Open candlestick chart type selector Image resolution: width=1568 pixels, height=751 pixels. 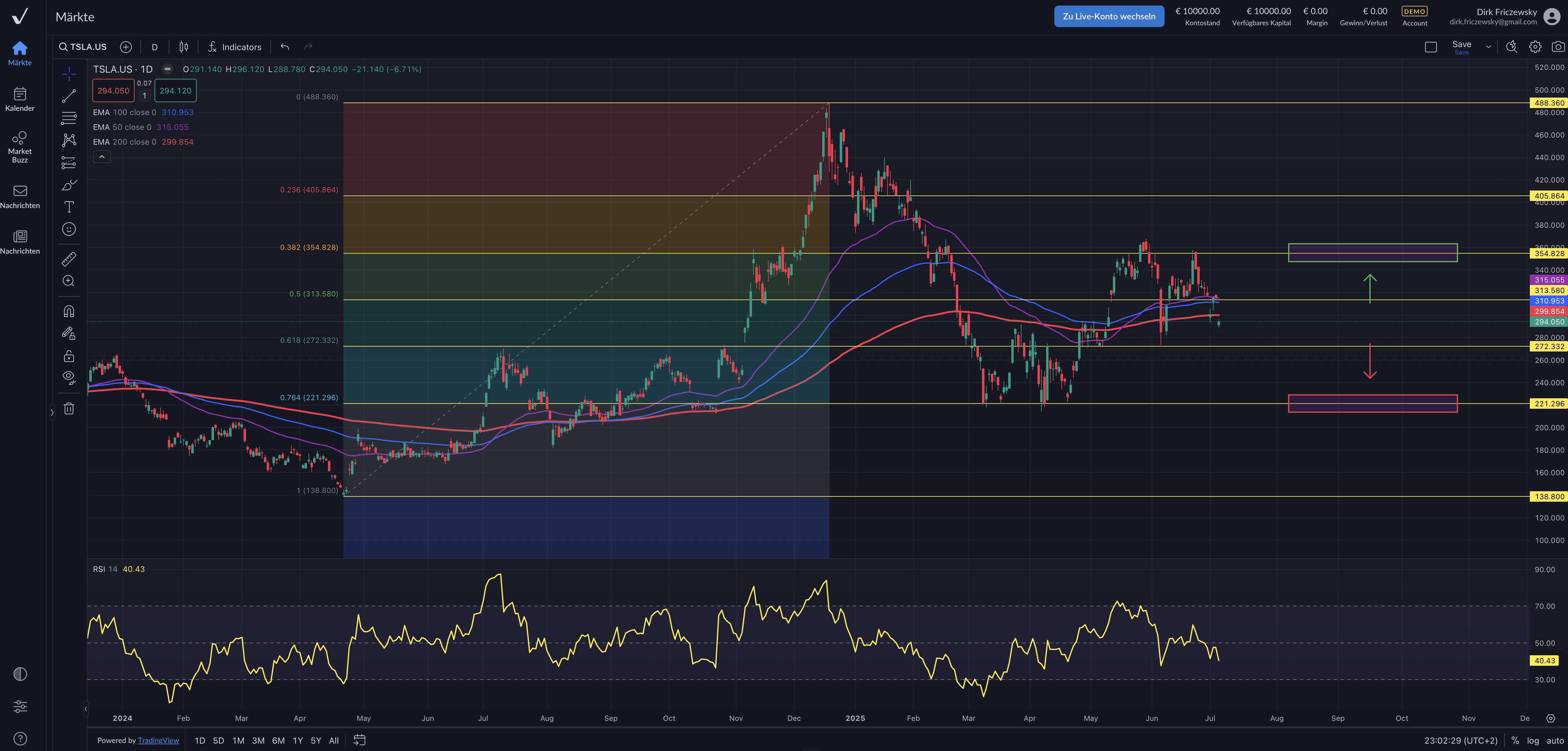184,47
